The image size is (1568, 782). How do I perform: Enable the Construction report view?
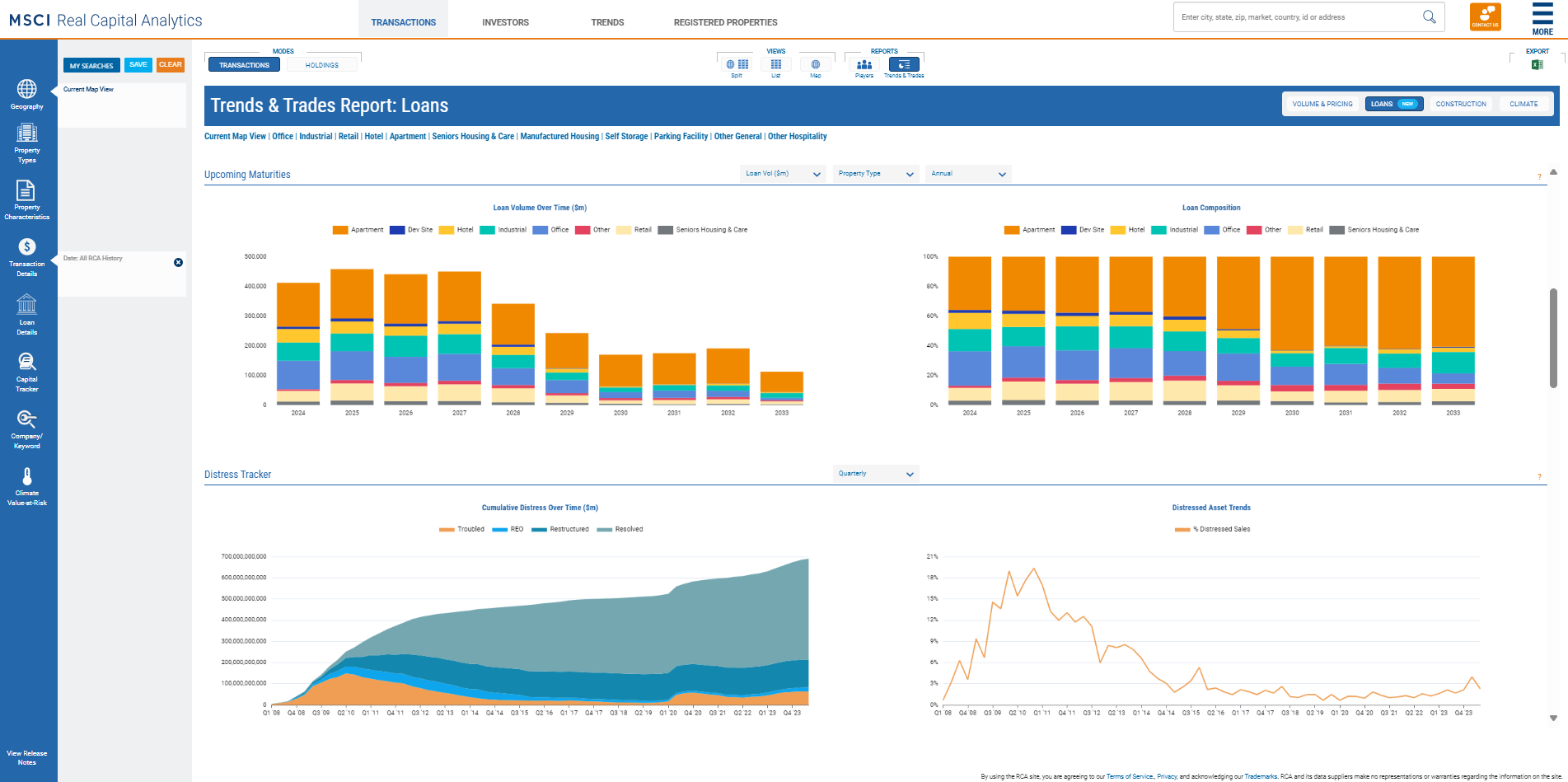[x=1460, y=103]
